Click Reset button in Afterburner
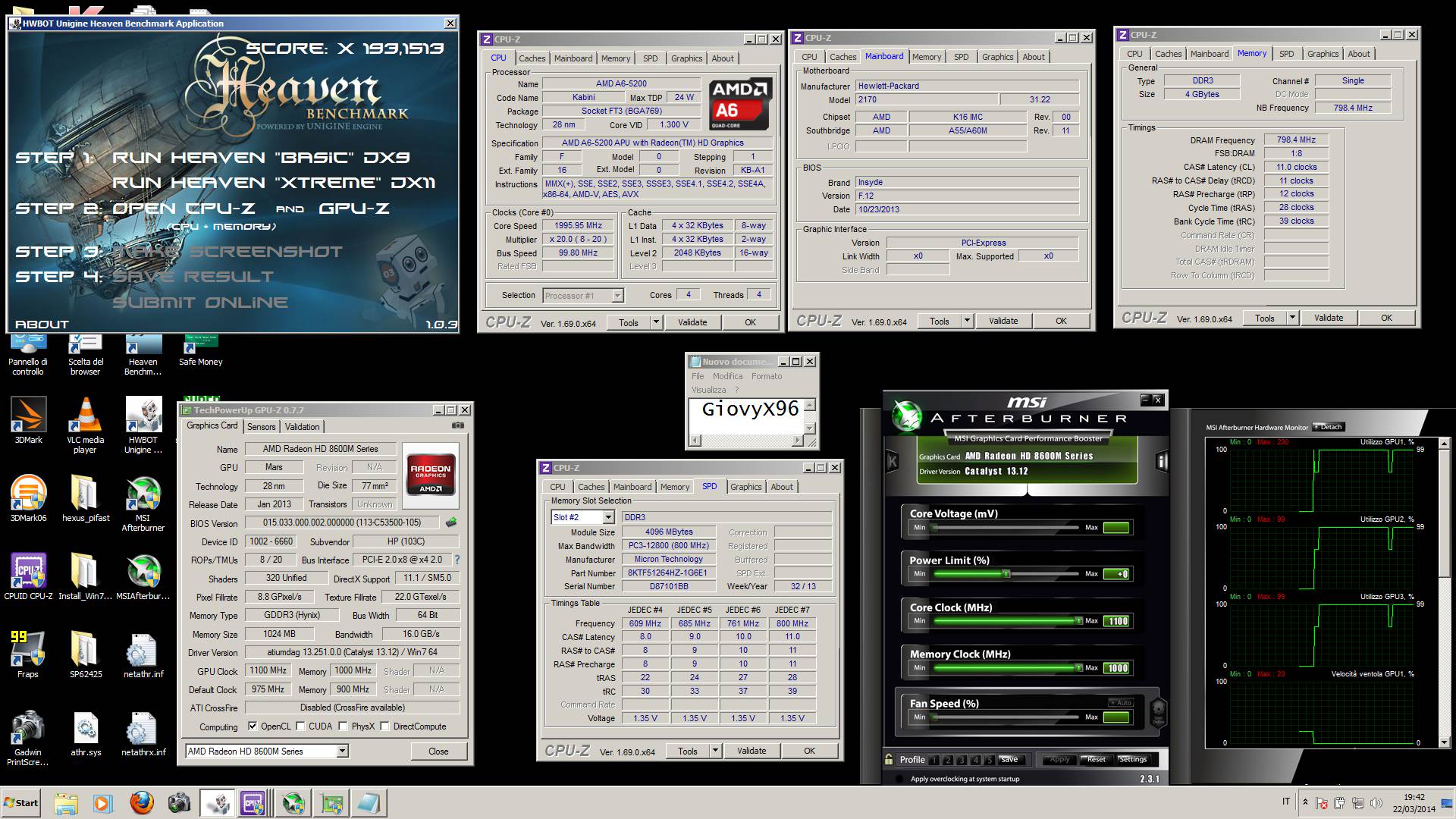 [1096, 759]
